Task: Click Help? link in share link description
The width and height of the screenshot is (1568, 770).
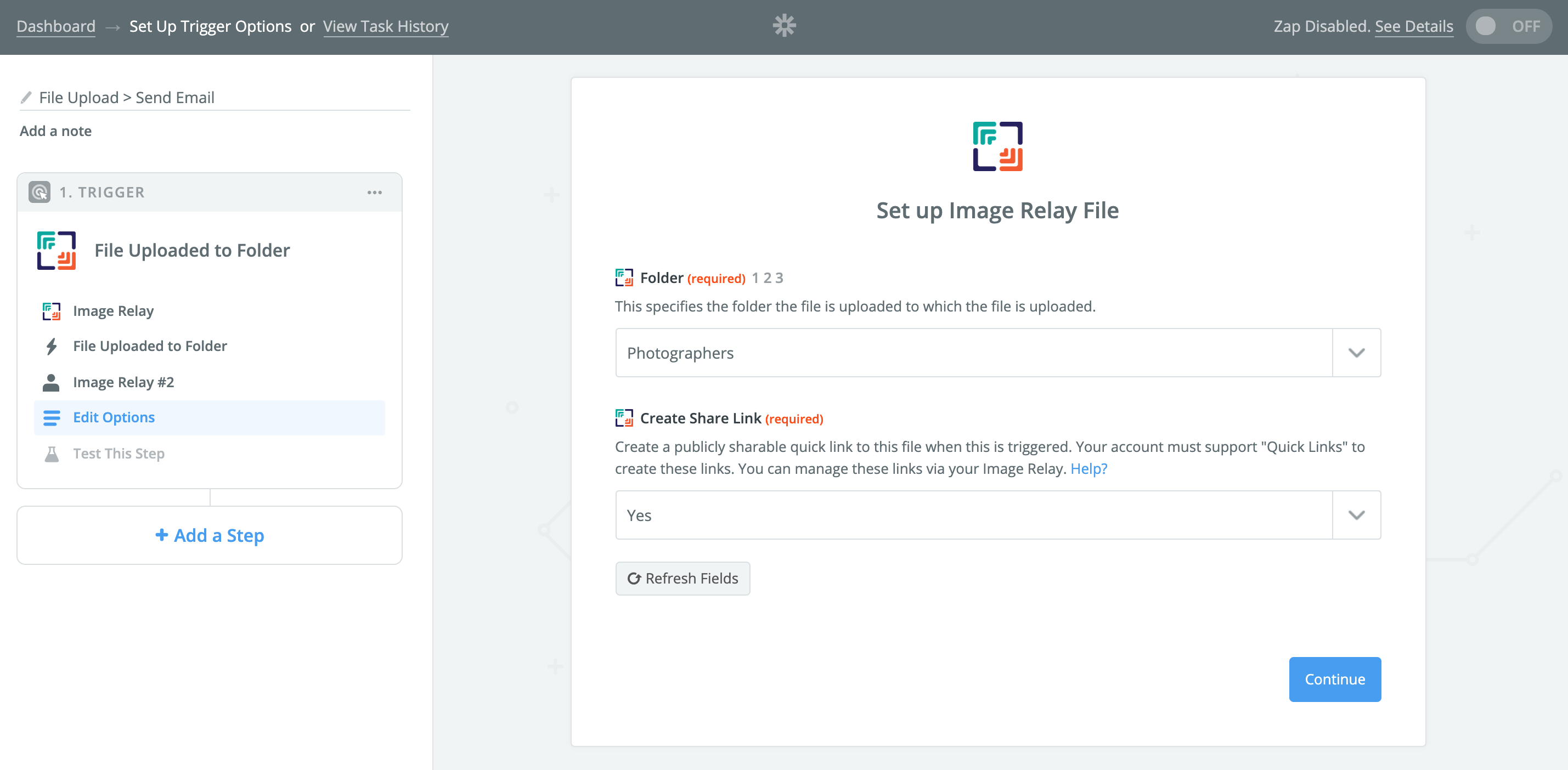Action: pyautogui.click(x=1088, y=469)
